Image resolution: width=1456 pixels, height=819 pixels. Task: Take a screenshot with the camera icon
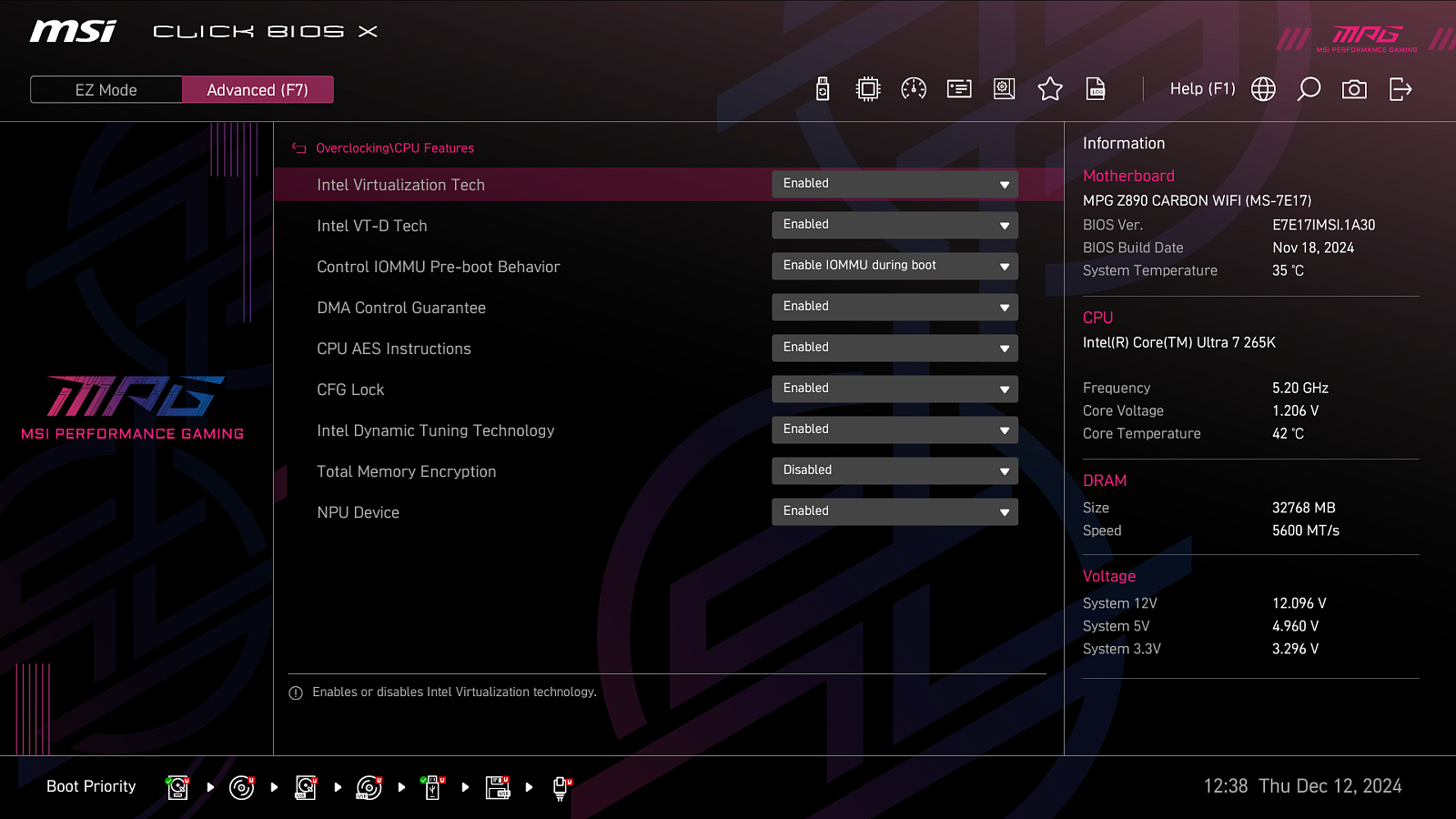tap(1354, 89)
